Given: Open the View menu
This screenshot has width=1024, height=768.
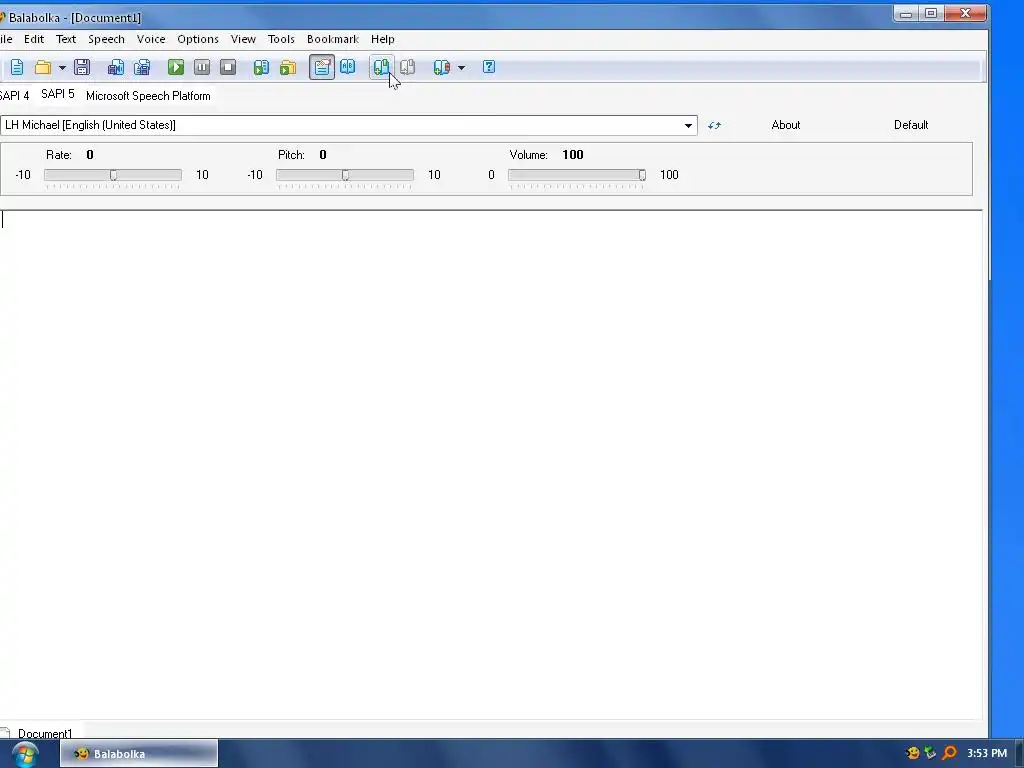Looking at the screenshot, I should pos(243,39).
